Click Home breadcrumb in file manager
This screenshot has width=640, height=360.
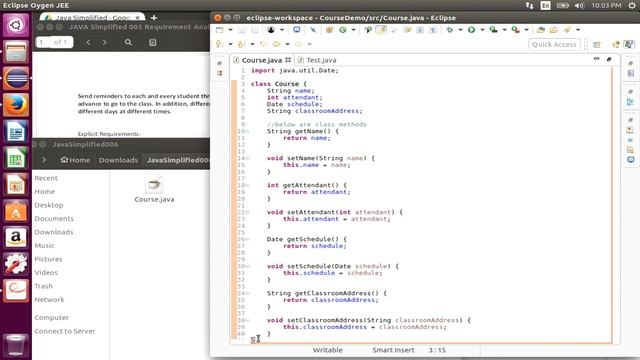75,160
